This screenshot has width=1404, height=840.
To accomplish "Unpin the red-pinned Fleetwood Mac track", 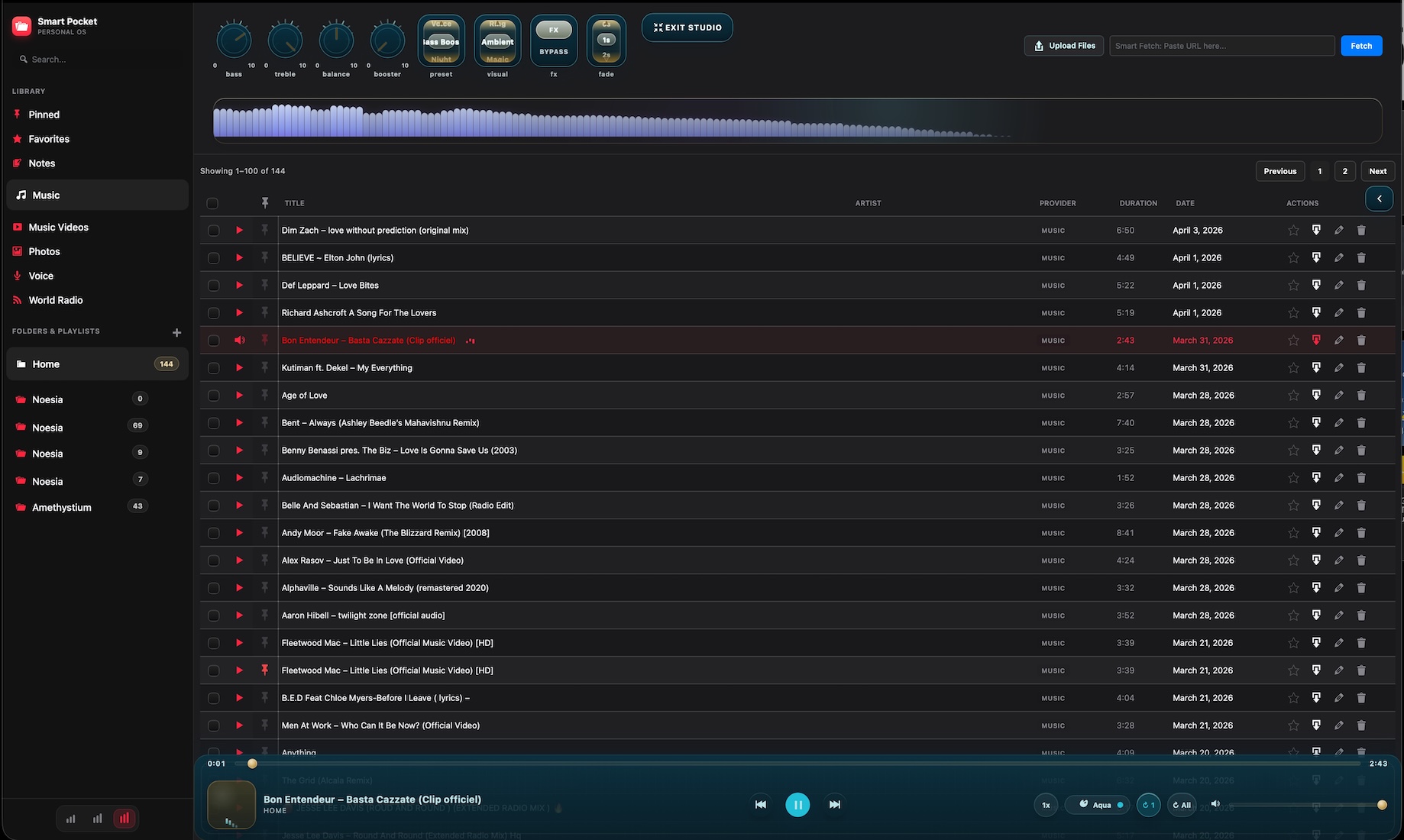I will (264, 670).
